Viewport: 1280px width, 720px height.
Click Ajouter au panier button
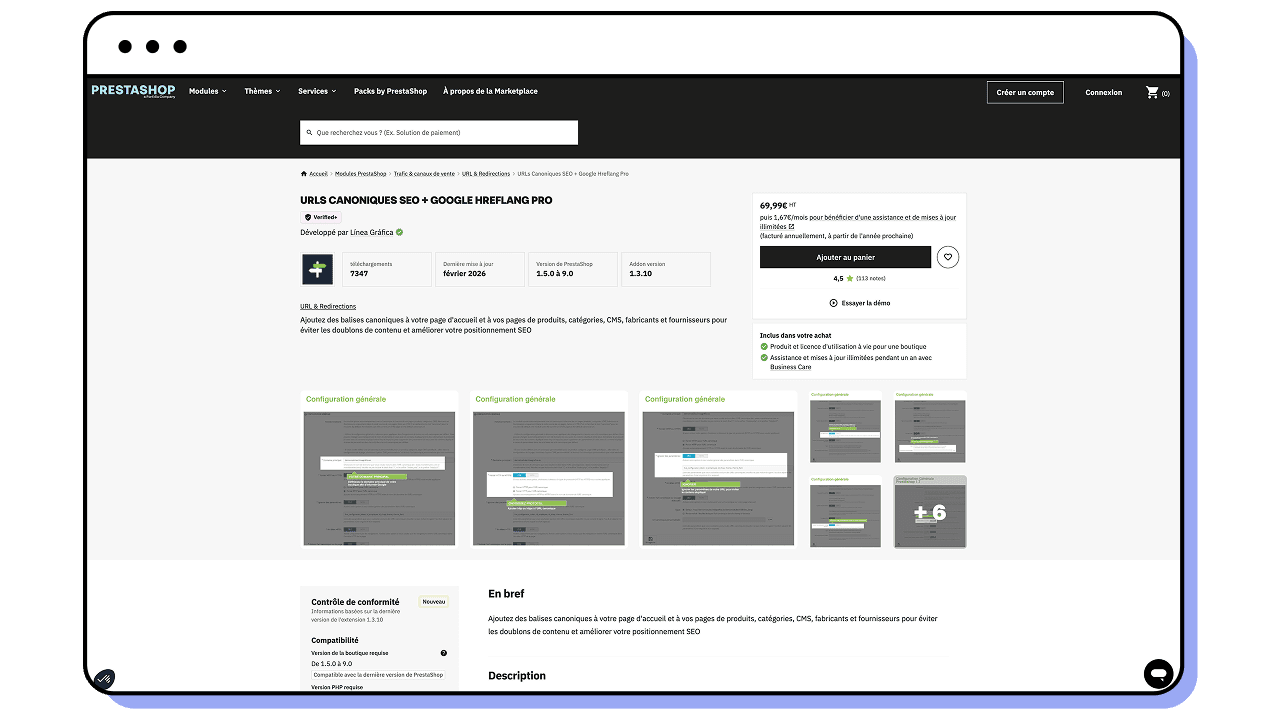(x=845, y=257)
